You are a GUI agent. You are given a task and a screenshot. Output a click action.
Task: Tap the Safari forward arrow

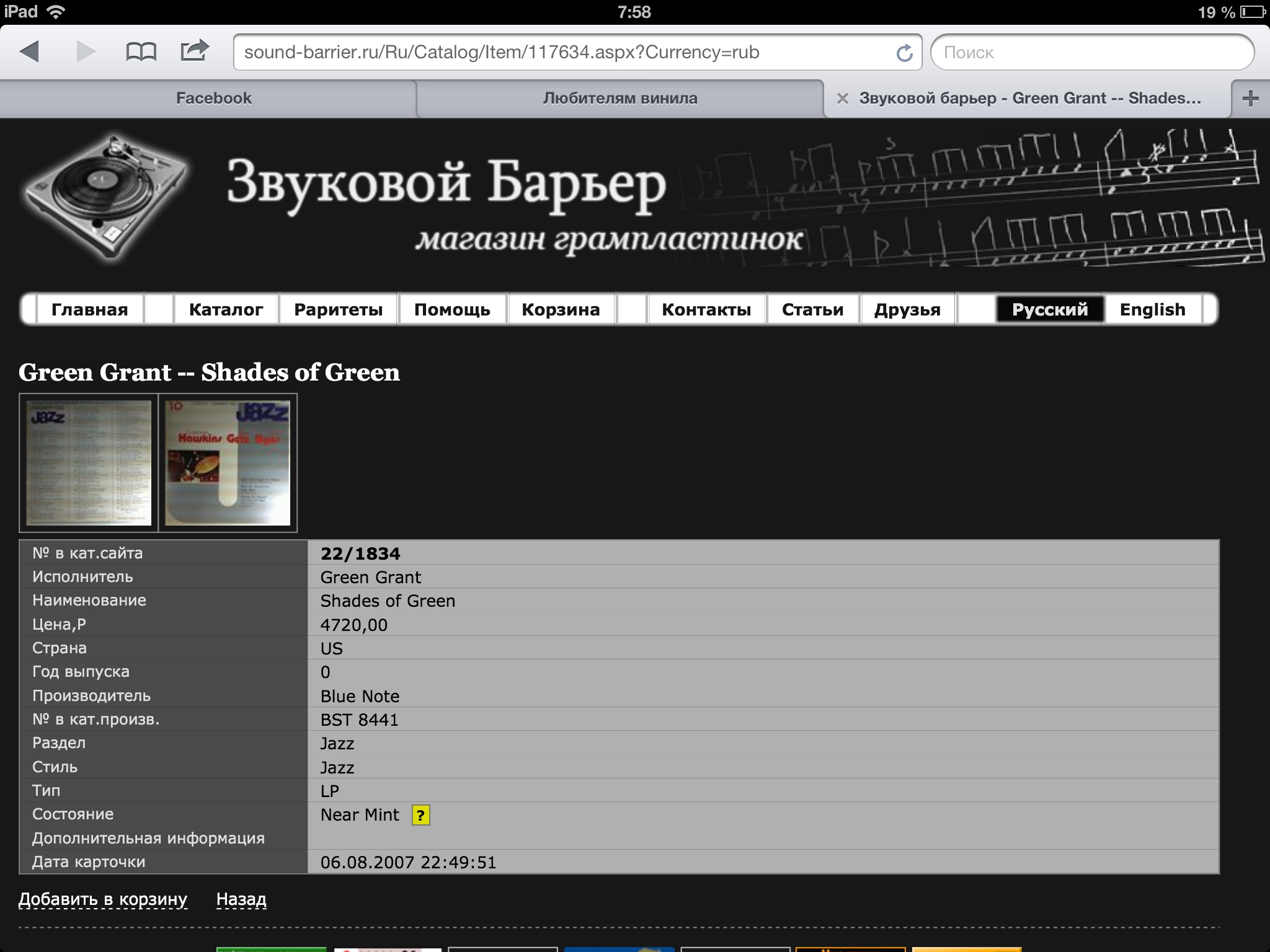(x=86, y=51)
